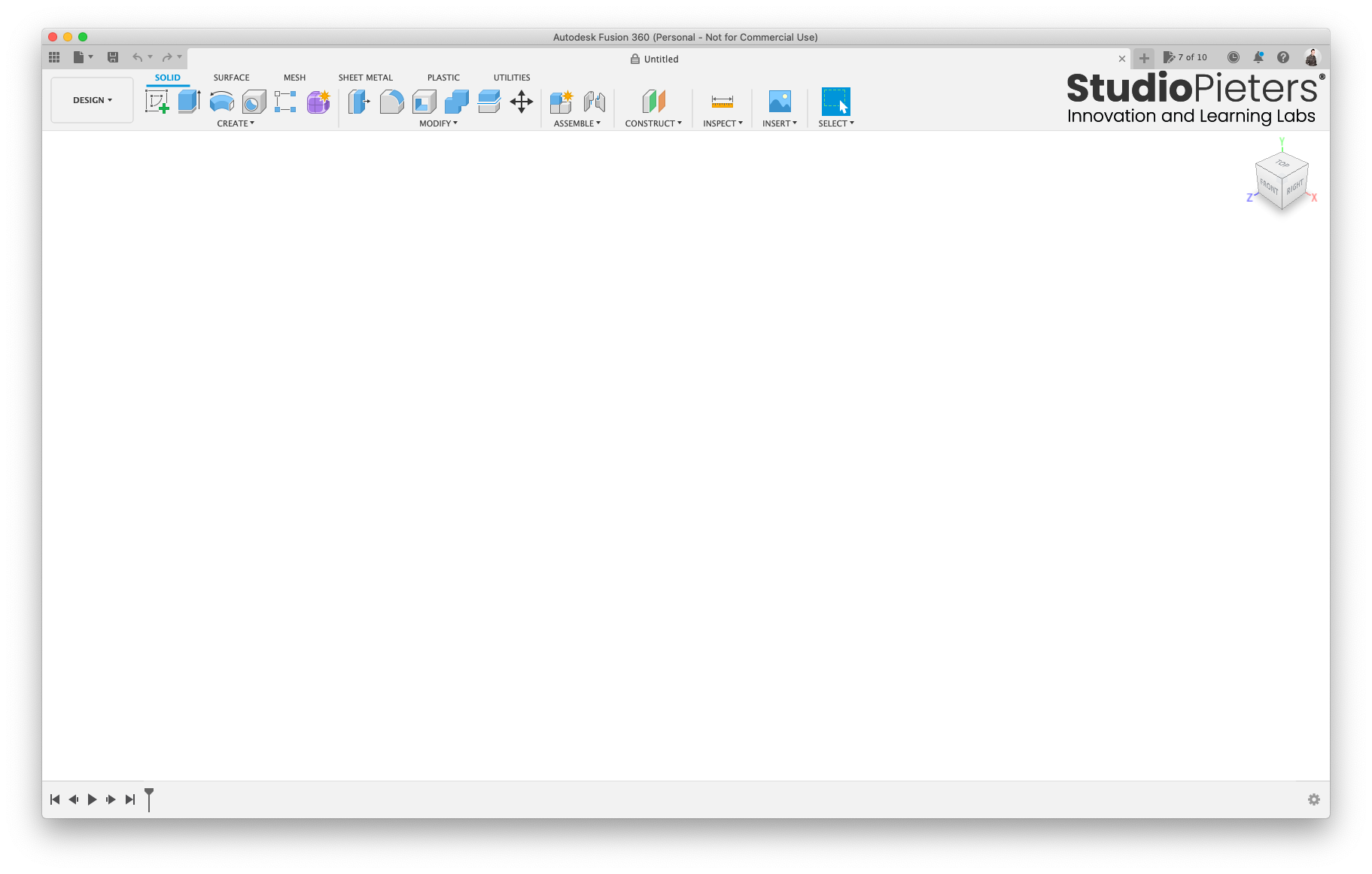Switch to the UTILITIES tab
This screenshot has width=1372, height=874.
pyautogui.click(x=512, y=78)
